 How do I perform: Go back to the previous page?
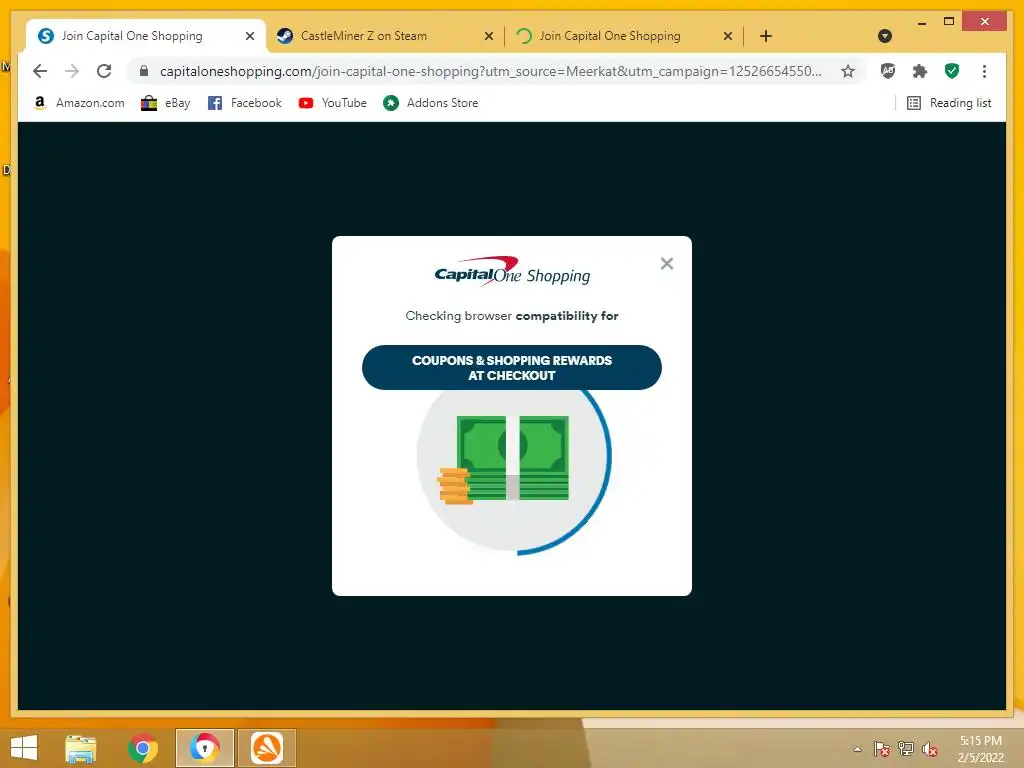pyautogui.click(x=40, y=71)
